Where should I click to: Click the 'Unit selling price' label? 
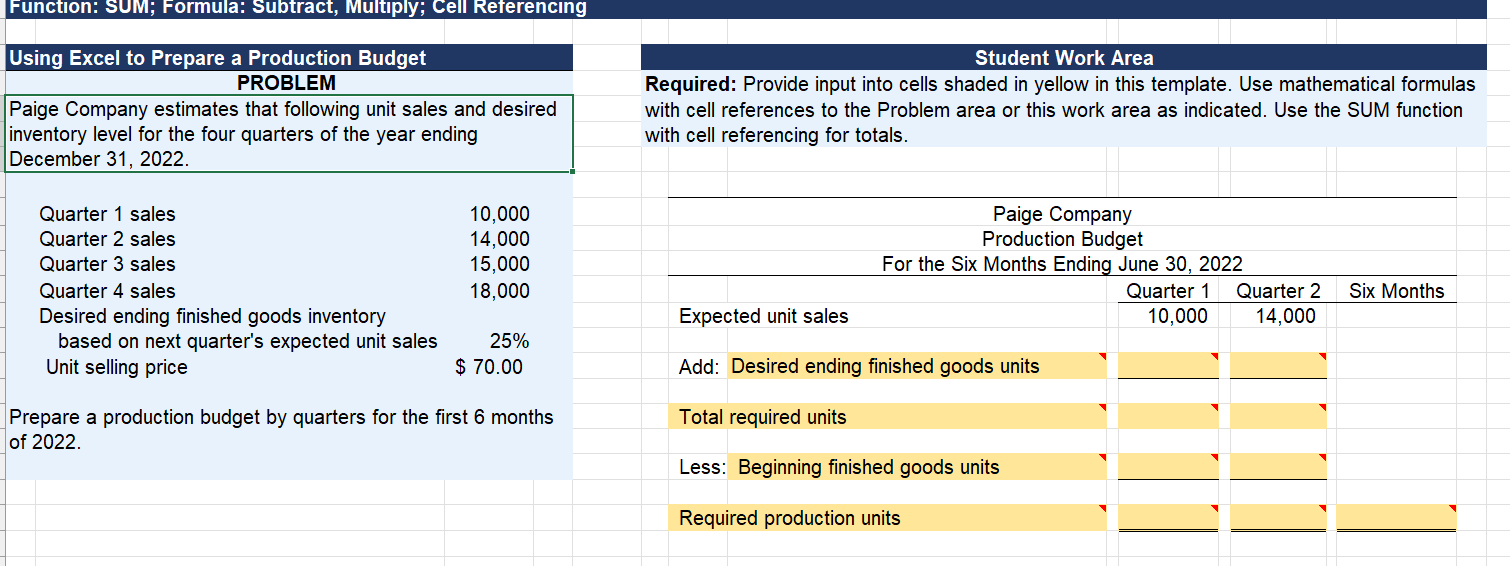[x=117, y=367]
